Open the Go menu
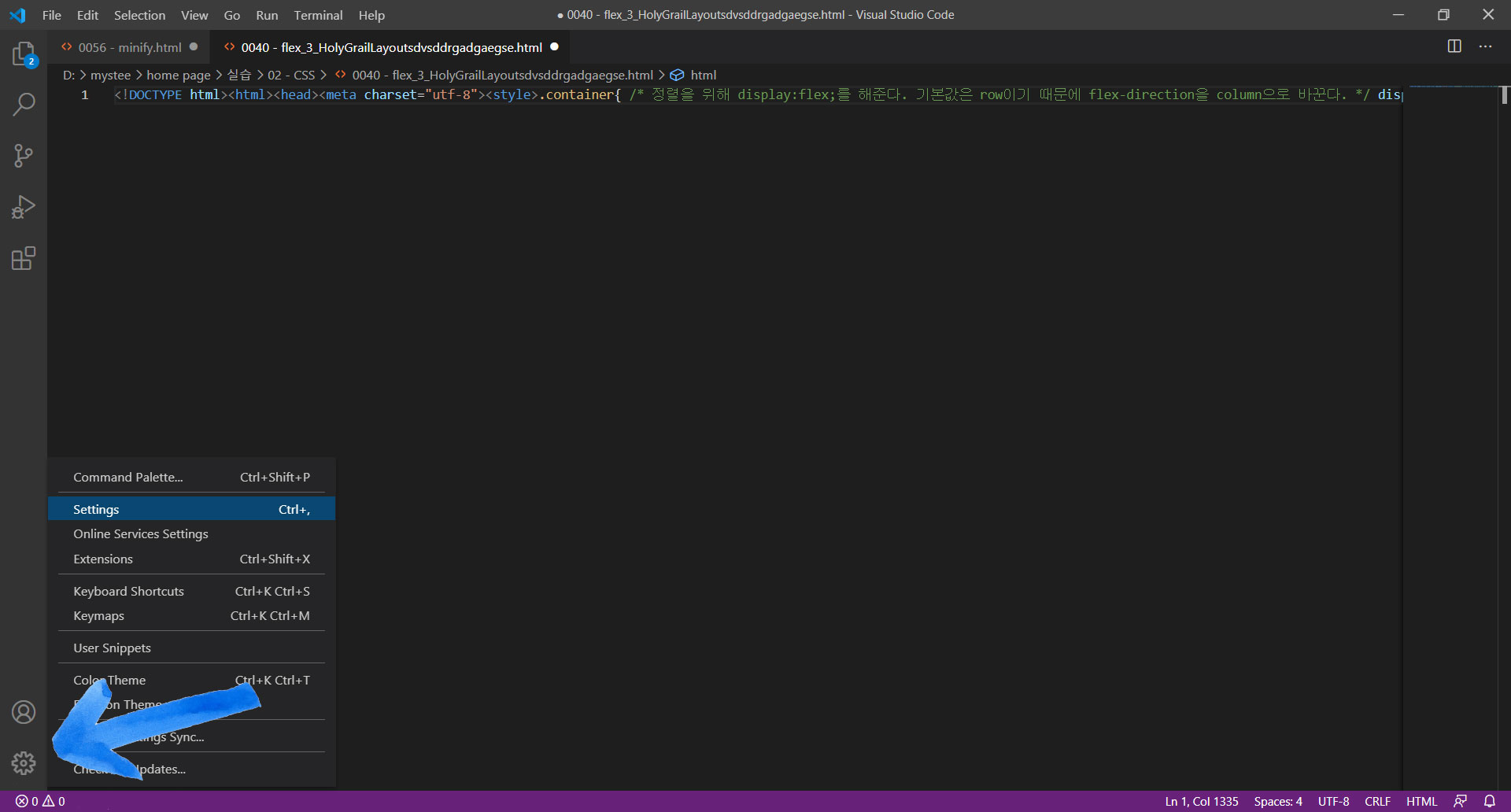Screen dimensions: 1511x812 (231, 15)
